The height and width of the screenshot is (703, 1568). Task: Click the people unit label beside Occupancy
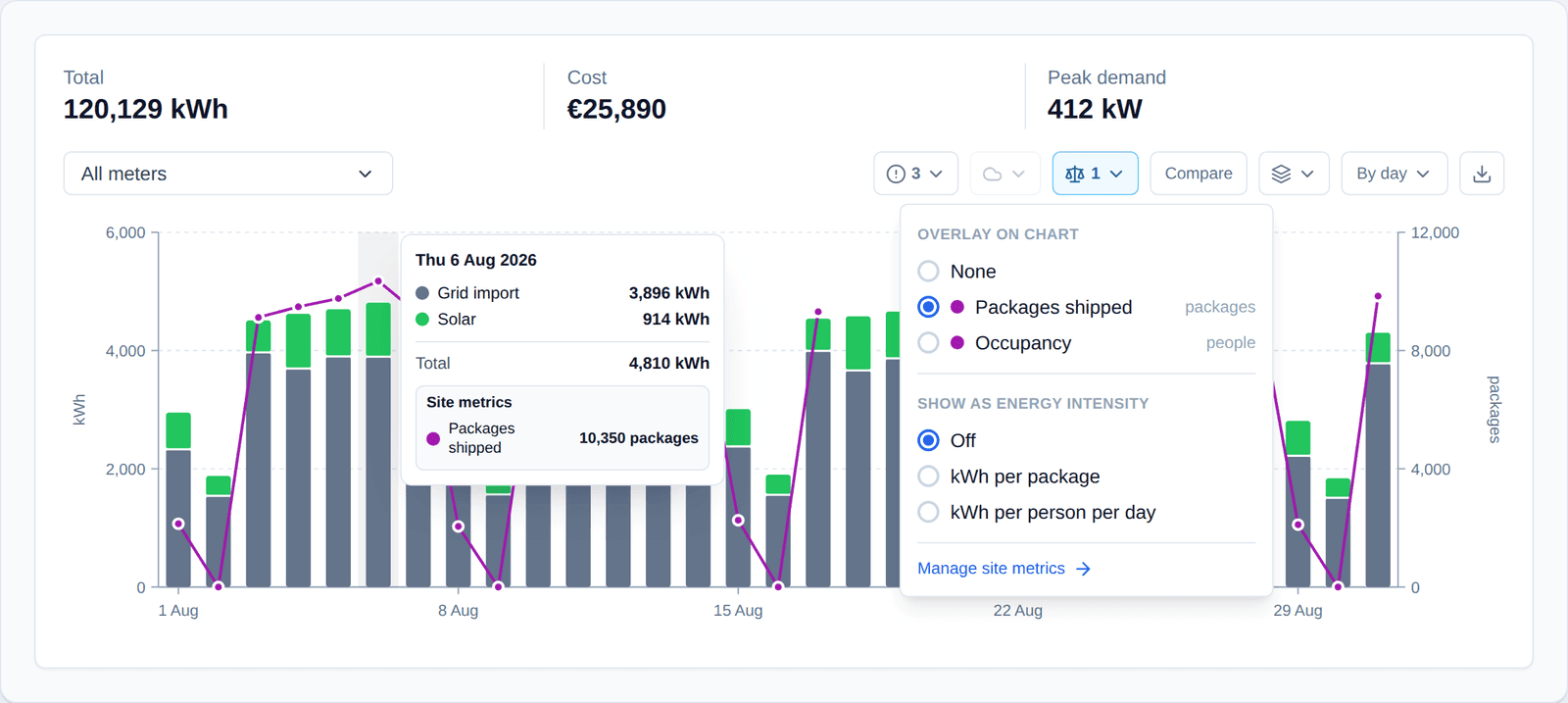(x=1231, y=343)
